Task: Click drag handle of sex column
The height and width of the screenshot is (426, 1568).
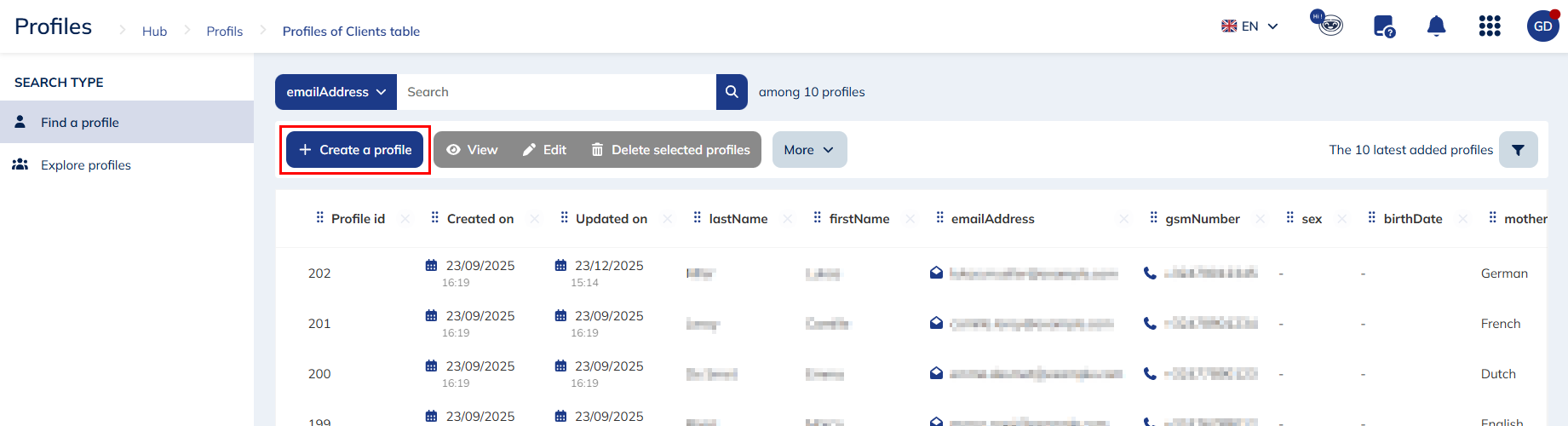Action: tap(1290, 218)
